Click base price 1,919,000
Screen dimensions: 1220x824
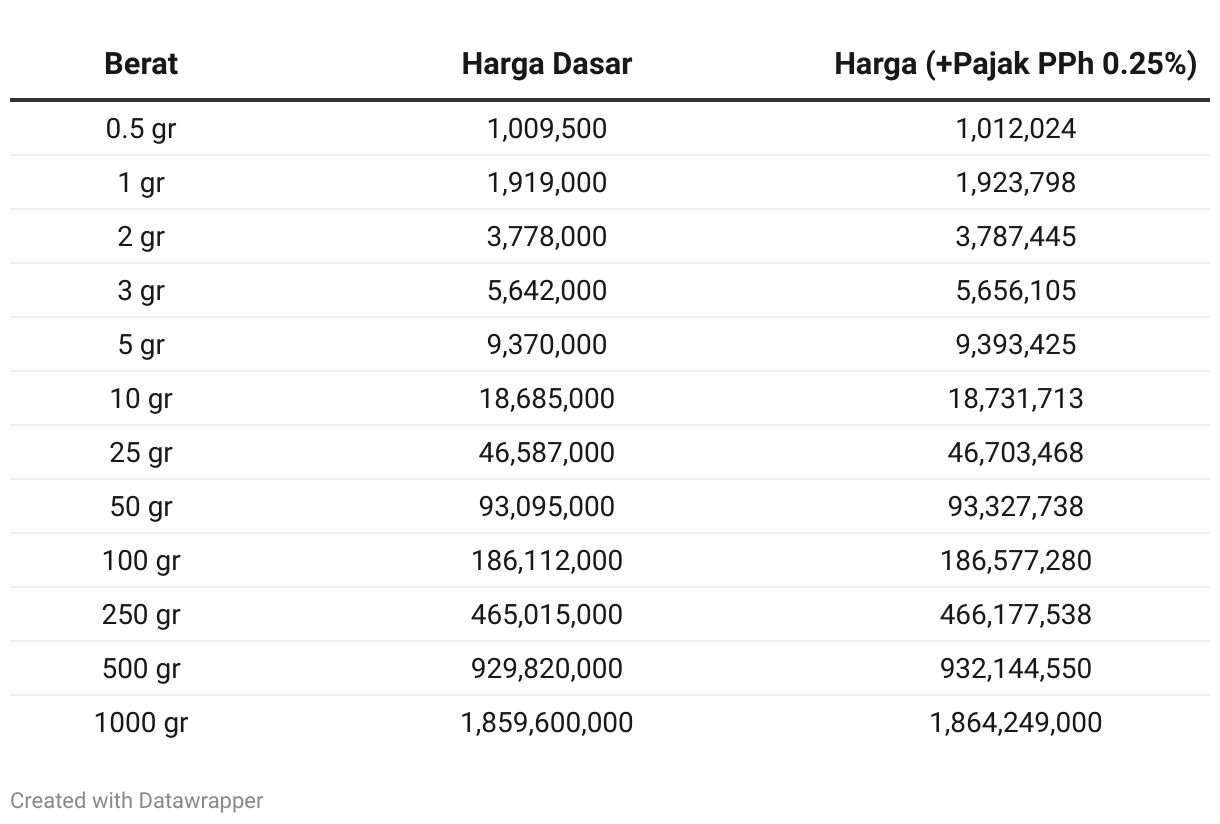547,183
